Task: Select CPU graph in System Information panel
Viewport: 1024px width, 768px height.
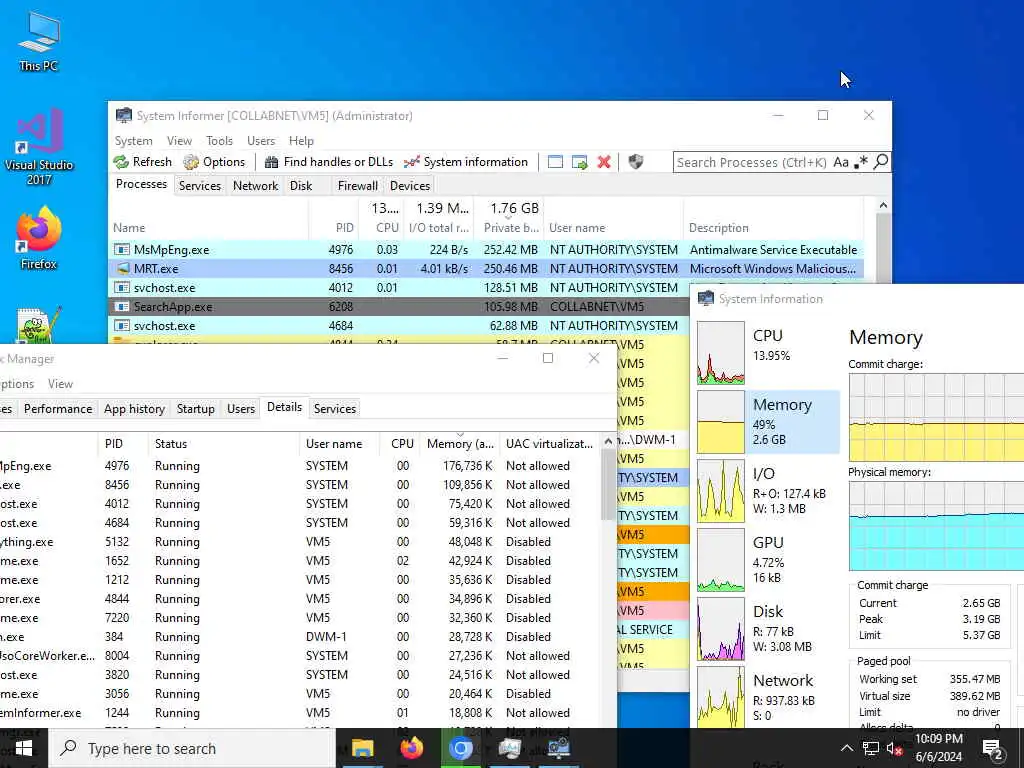Action: (x=720, y=353)
